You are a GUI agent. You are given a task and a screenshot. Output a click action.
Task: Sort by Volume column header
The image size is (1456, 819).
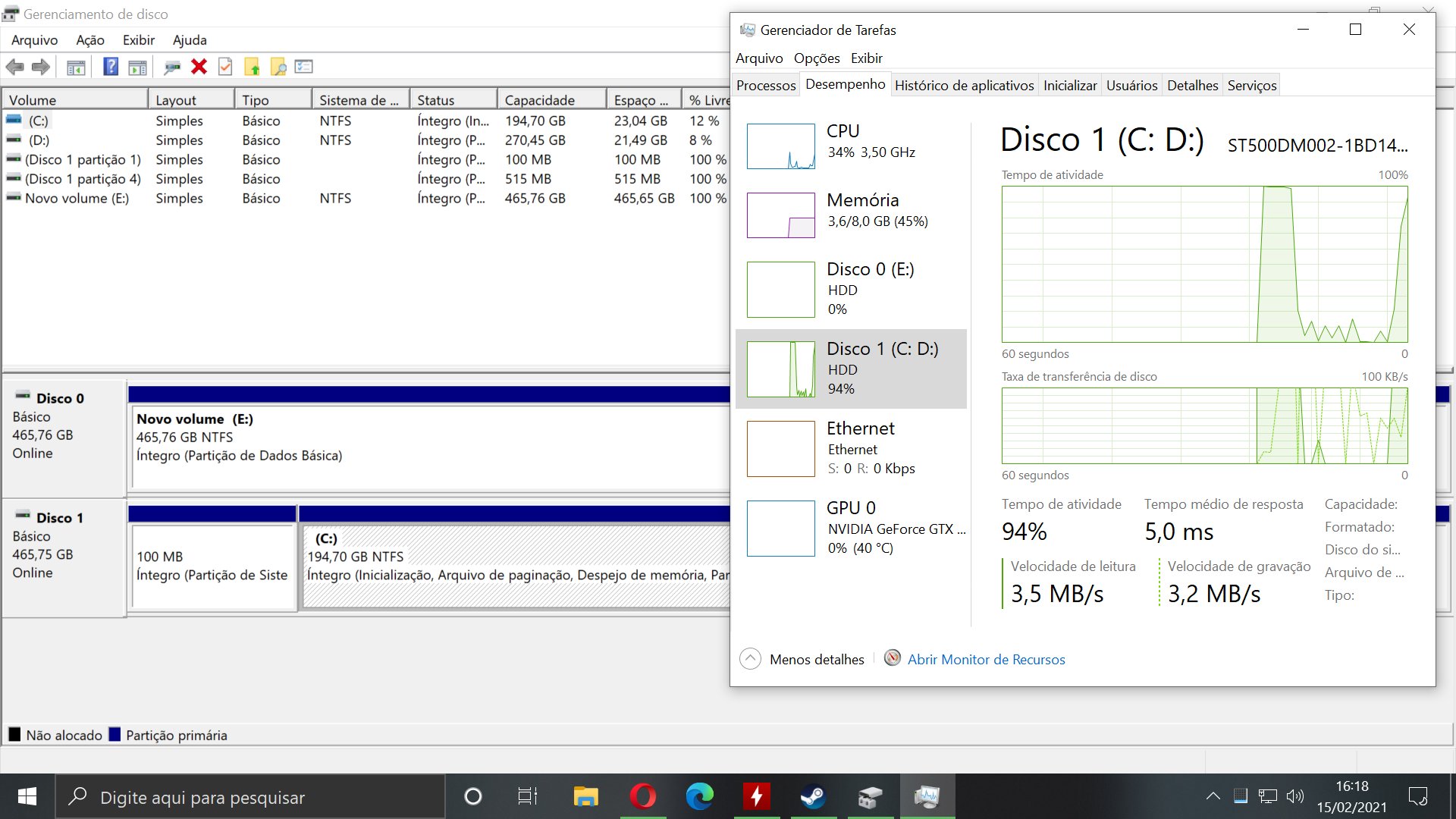pos(75,100)
